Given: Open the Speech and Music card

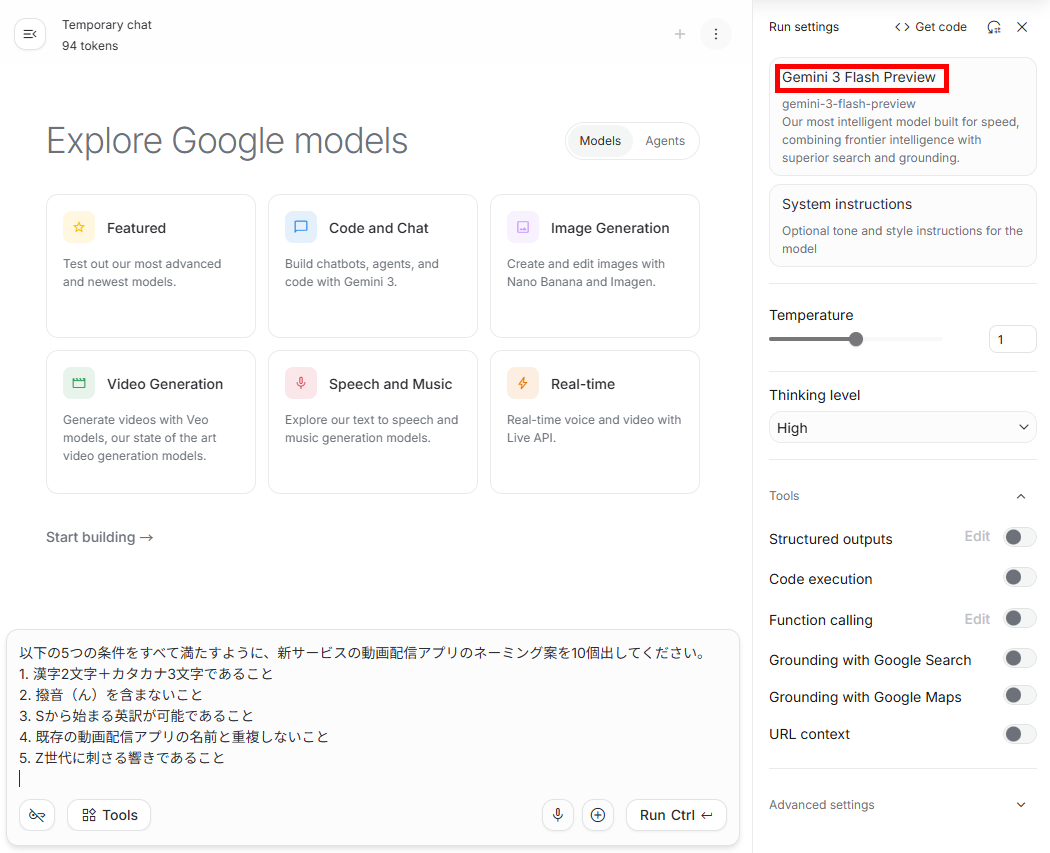Looking at the screenshot, I should pos(373,422).
